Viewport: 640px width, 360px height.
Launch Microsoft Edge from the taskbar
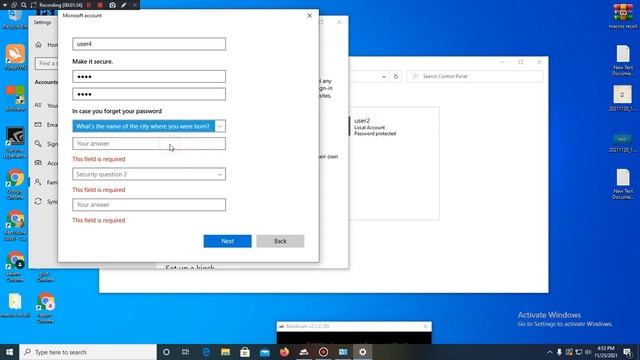(x=206, y=352)
